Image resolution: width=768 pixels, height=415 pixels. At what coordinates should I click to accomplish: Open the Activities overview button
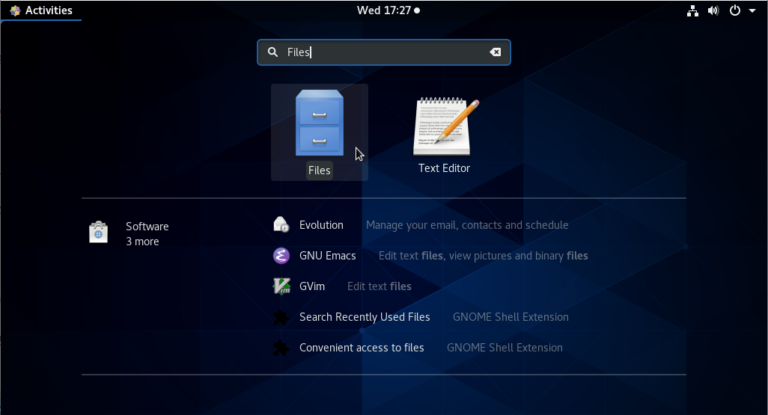(40, 10)
